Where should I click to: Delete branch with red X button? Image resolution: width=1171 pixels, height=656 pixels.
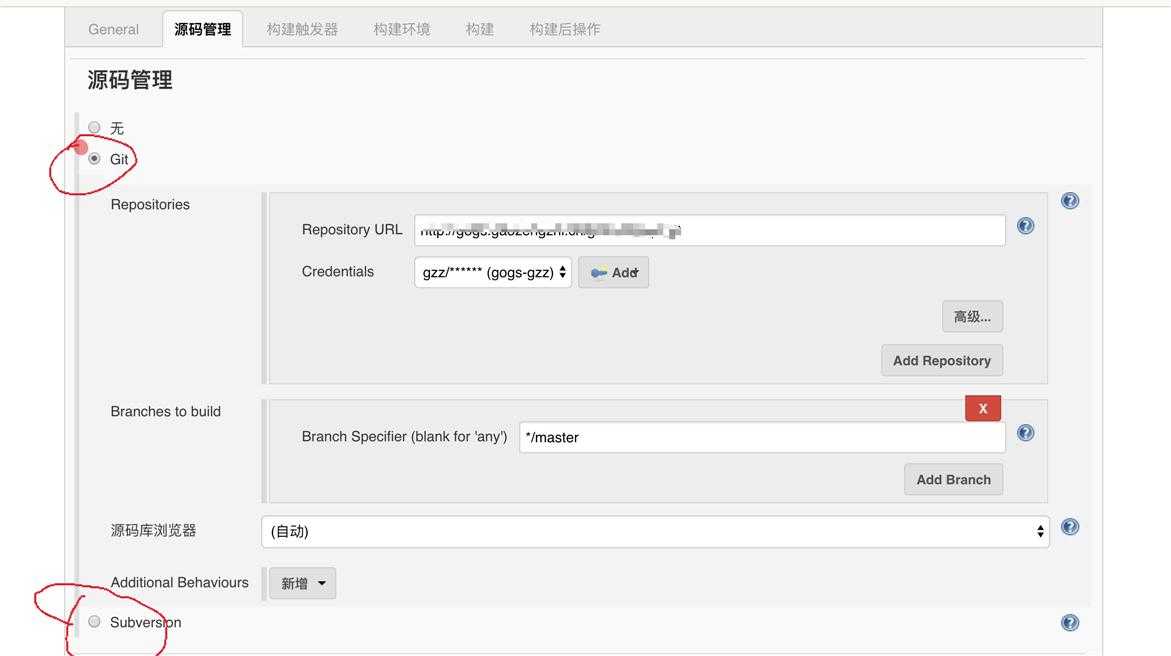(983, 409)
